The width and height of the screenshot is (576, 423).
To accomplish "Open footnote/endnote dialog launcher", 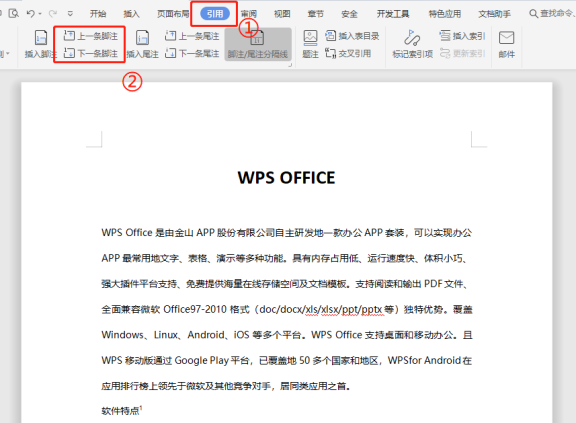I will (290, 65).
